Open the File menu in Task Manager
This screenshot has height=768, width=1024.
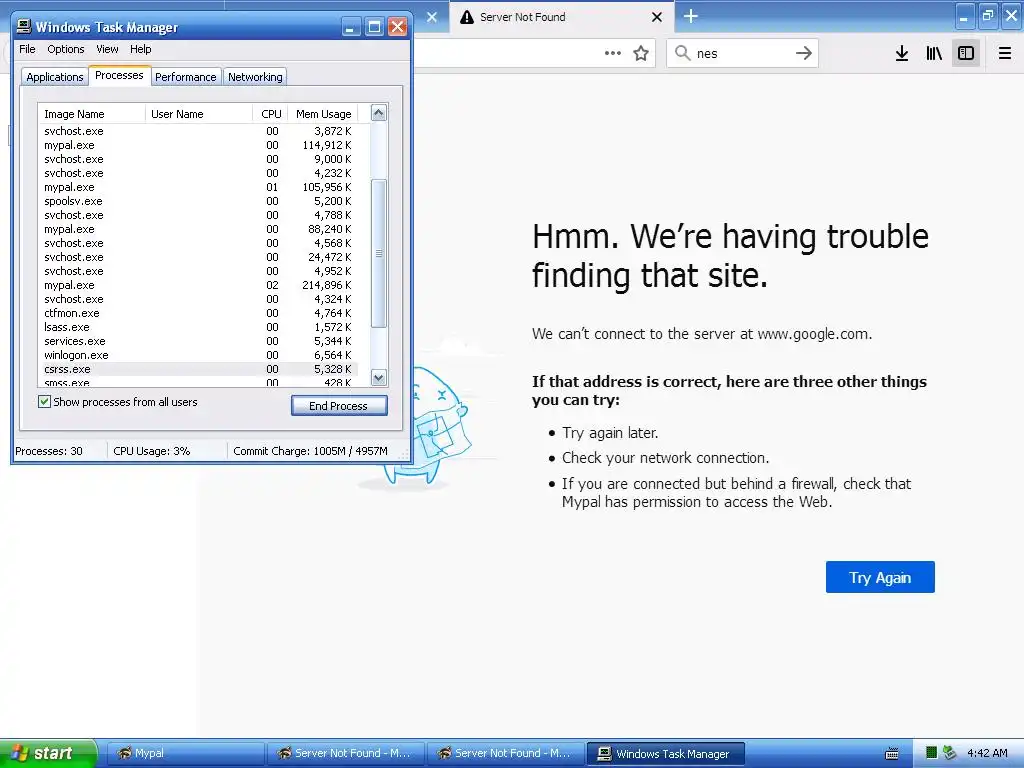pyautogui.click(x=27, y=49)
